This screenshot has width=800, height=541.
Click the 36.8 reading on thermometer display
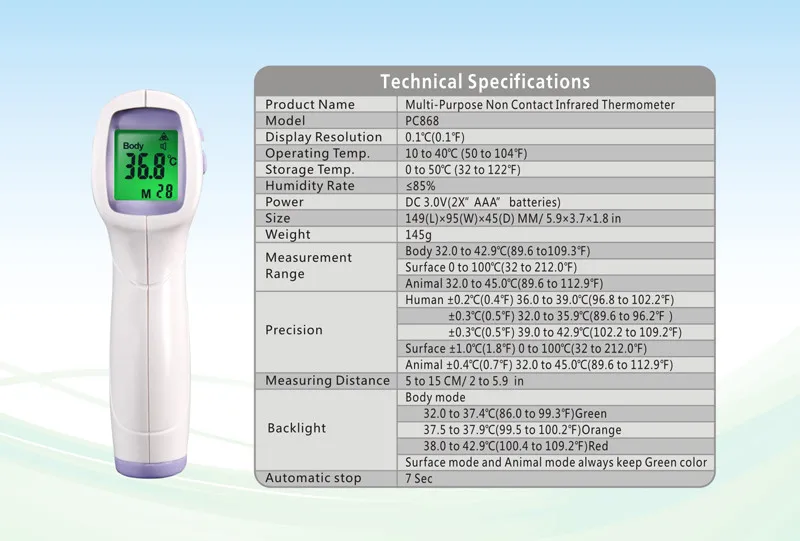(145, 166)
